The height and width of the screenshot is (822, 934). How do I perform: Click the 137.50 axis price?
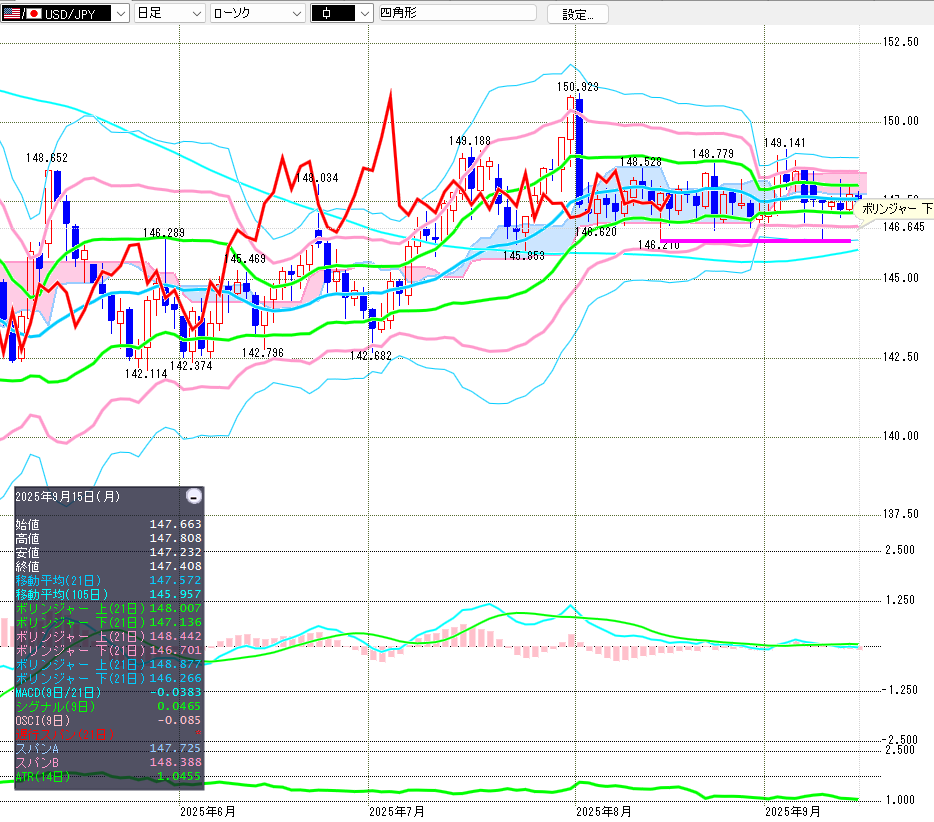click(901, 514)
